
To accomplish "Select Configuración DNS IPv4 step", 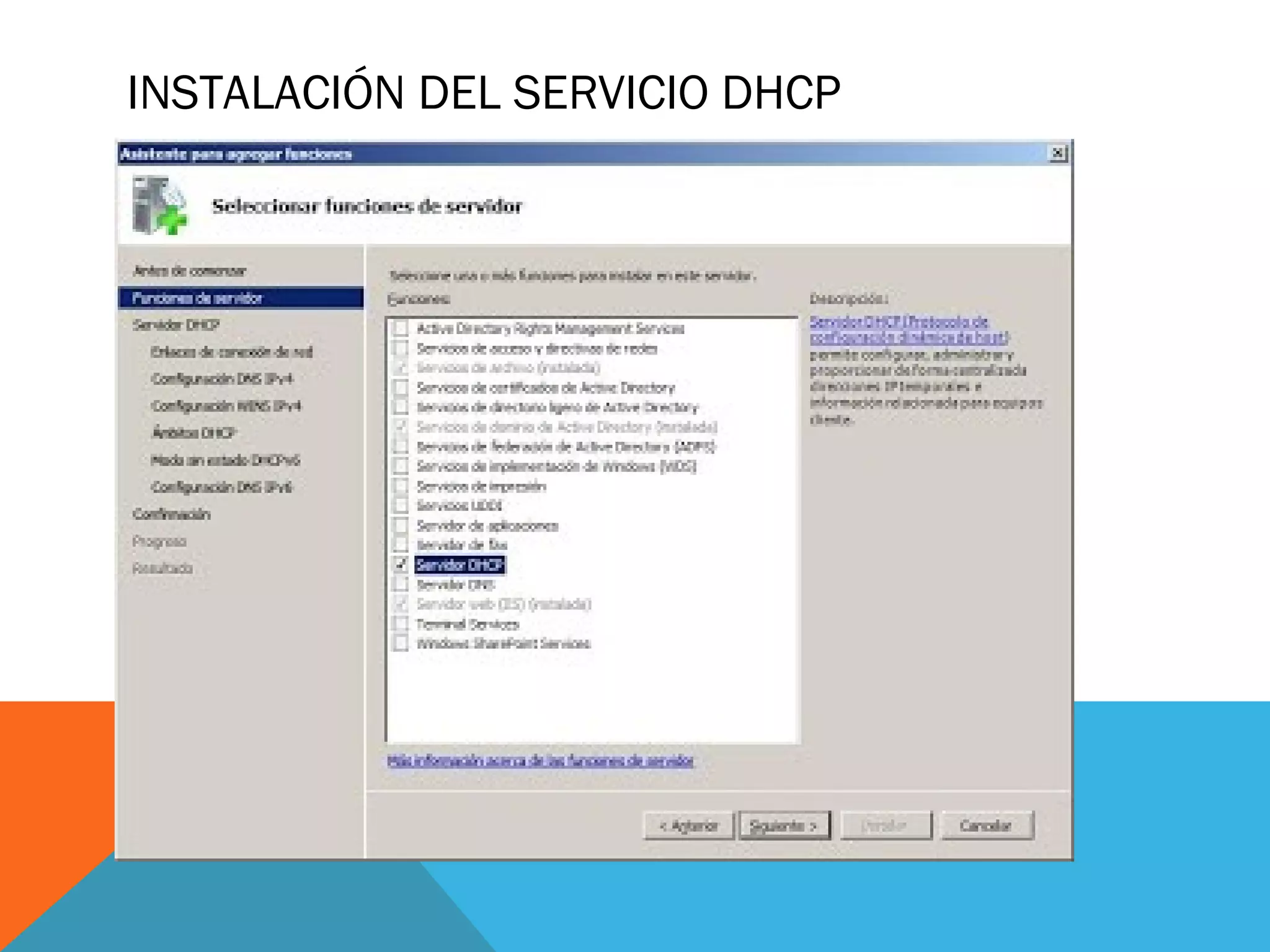I will [x=222, y=379].
